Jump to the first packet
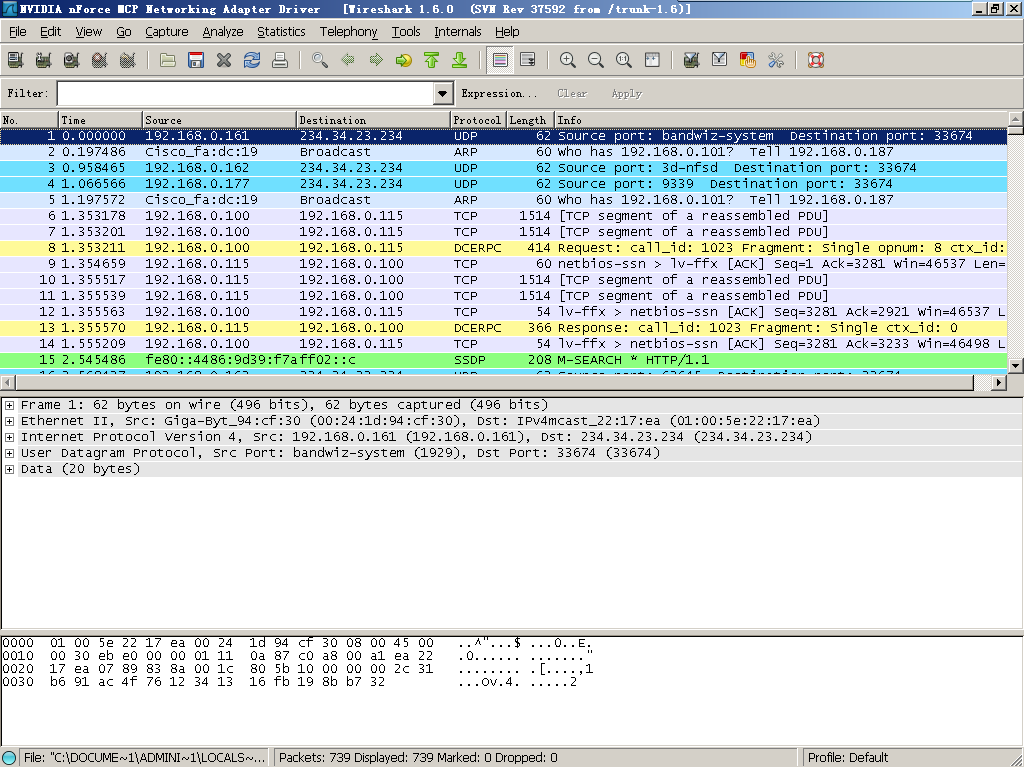The width and height of the screenshot is (1024, 768). pyautogui.click(x=432, y=61)
